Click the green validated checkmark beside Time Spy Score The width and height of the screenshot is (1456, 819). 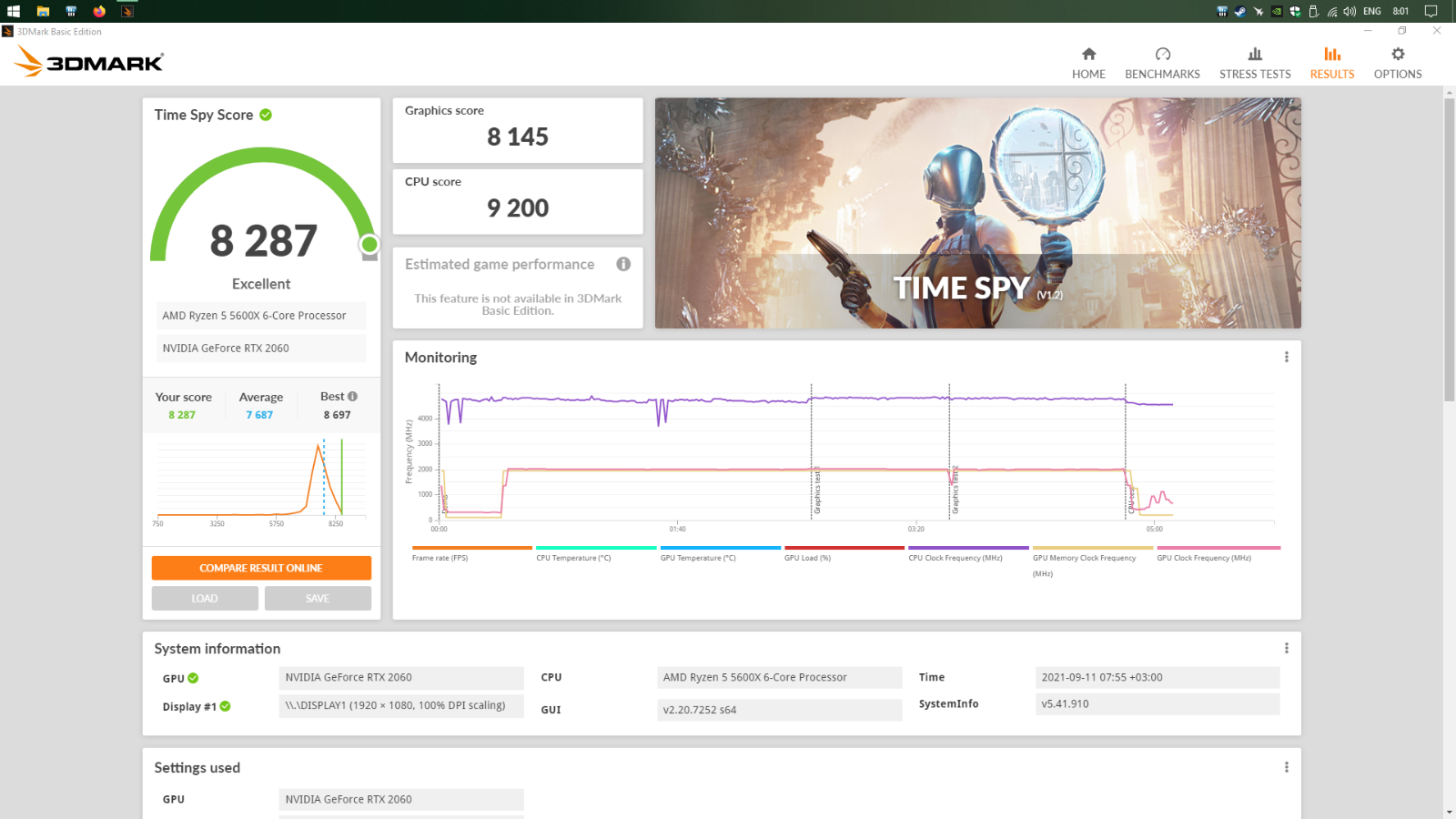point(266,115)
